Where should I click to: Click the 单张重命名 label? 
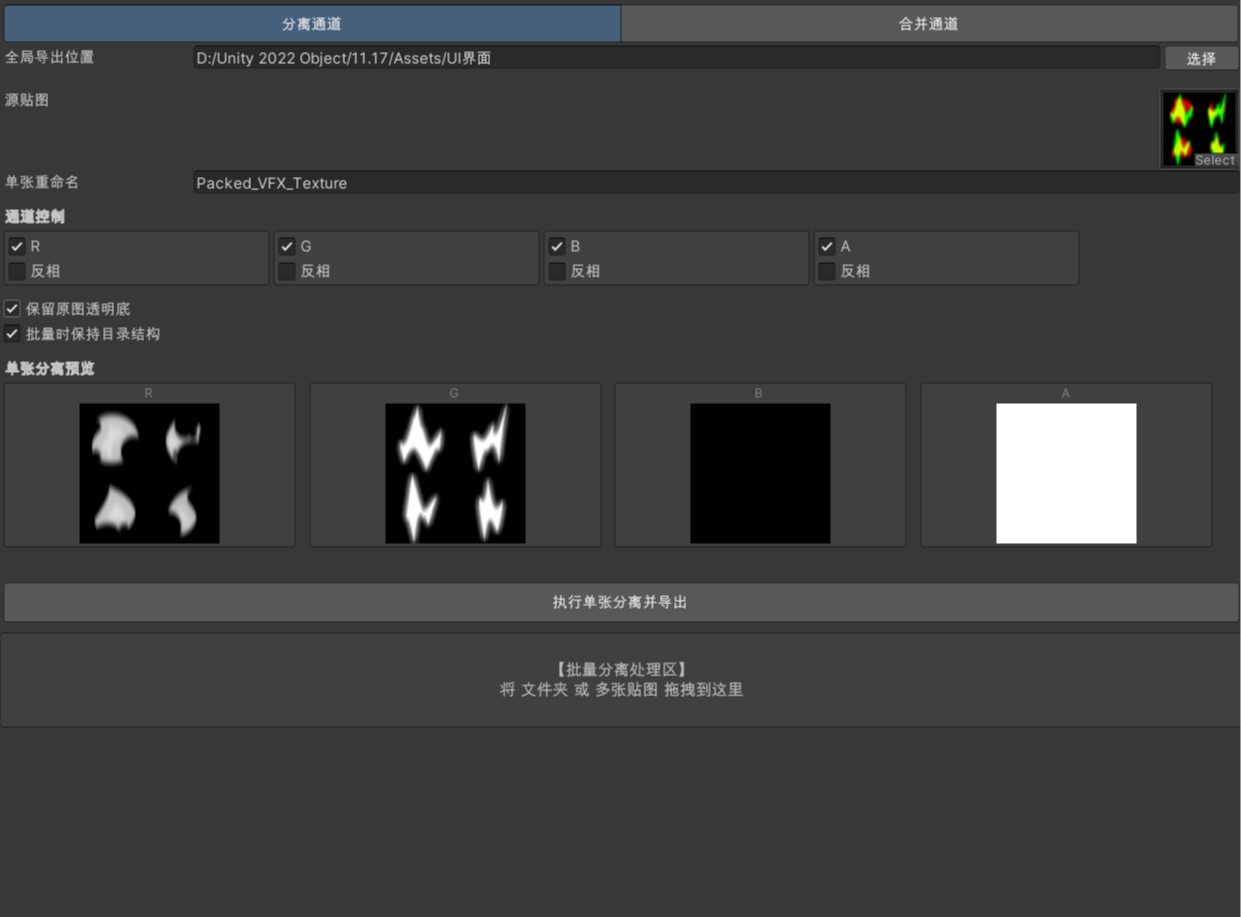(x=42, y=182)
